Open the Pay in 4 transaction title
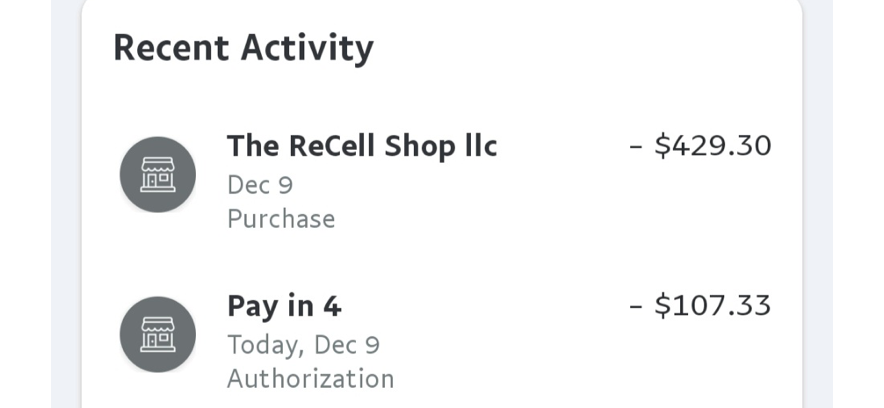The height and width of the screenshot is (408, 884). (x=284, y=307)
